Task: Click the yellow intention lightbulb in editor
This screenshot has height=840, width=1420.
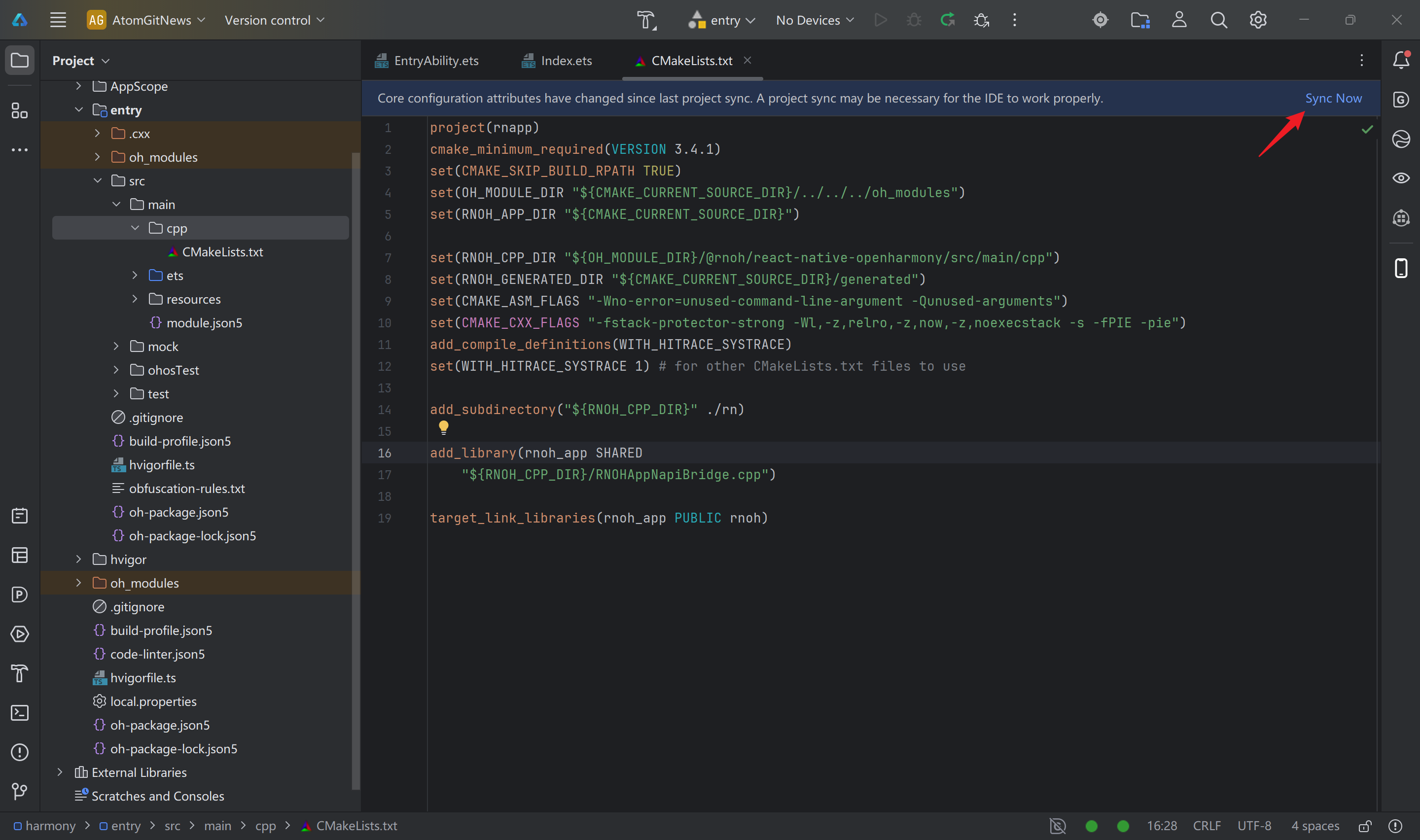Action: [x=443, y=427]
